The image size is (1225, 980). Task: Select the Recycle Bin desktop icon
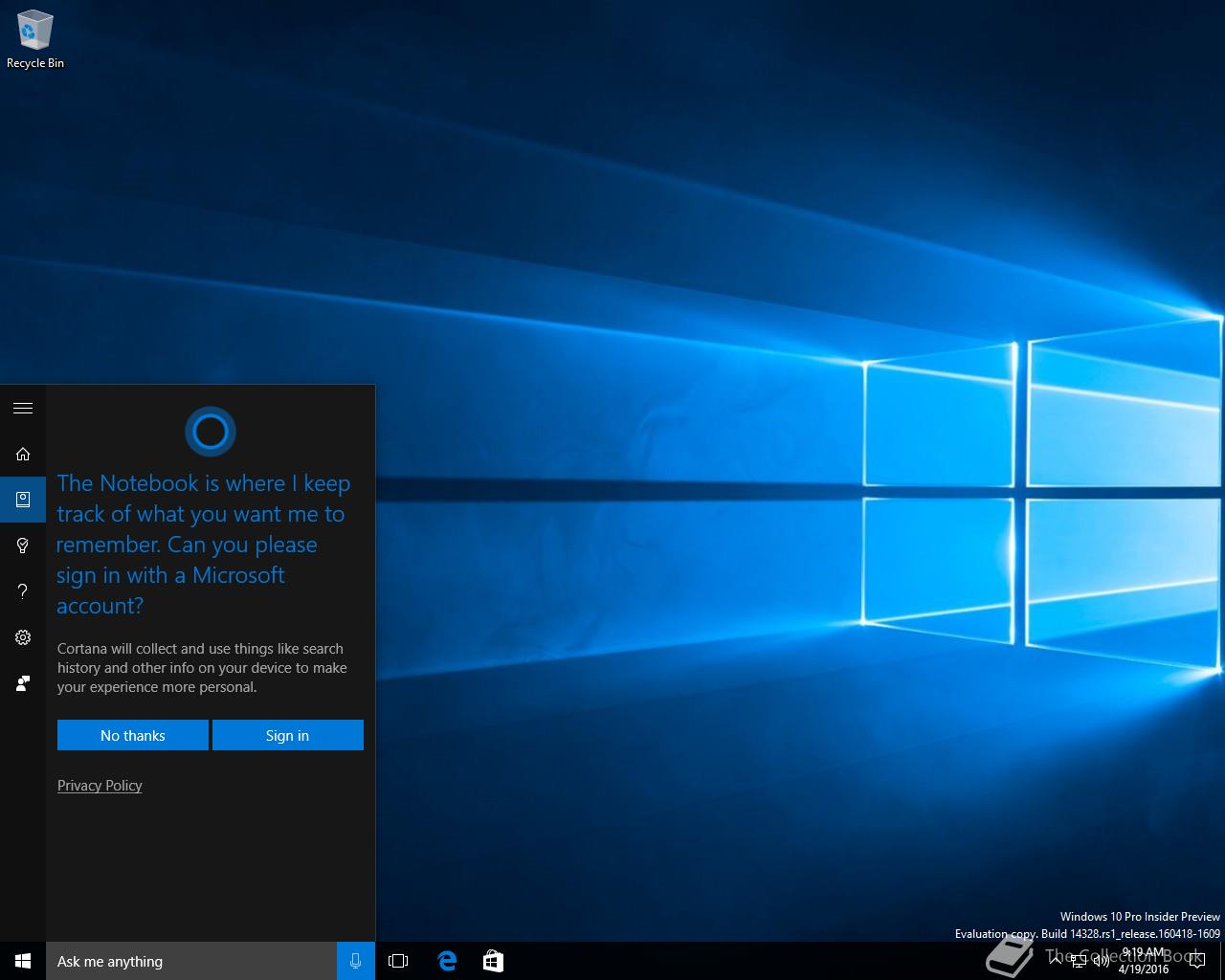35,39
